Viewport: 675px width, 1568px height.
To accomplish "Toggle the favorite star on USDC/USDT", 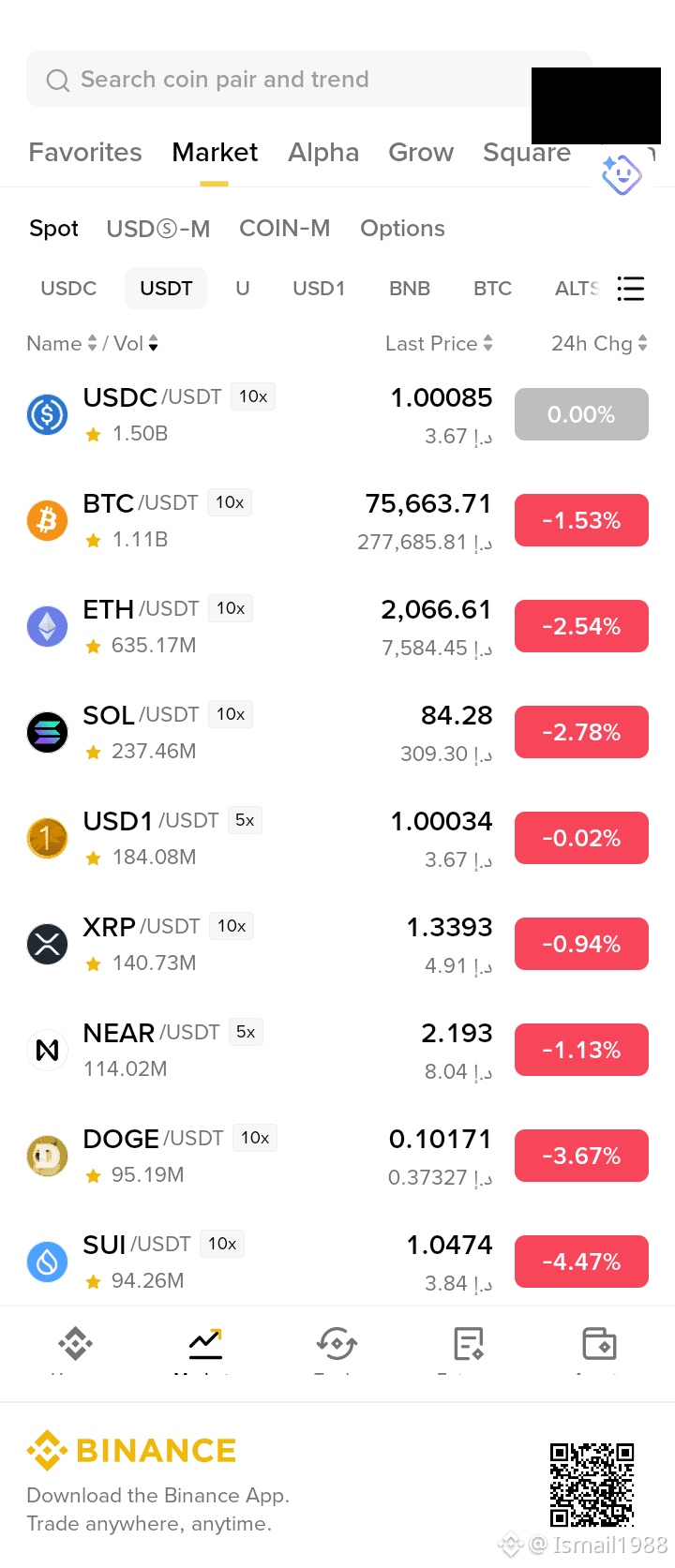I will coord(93,434).
